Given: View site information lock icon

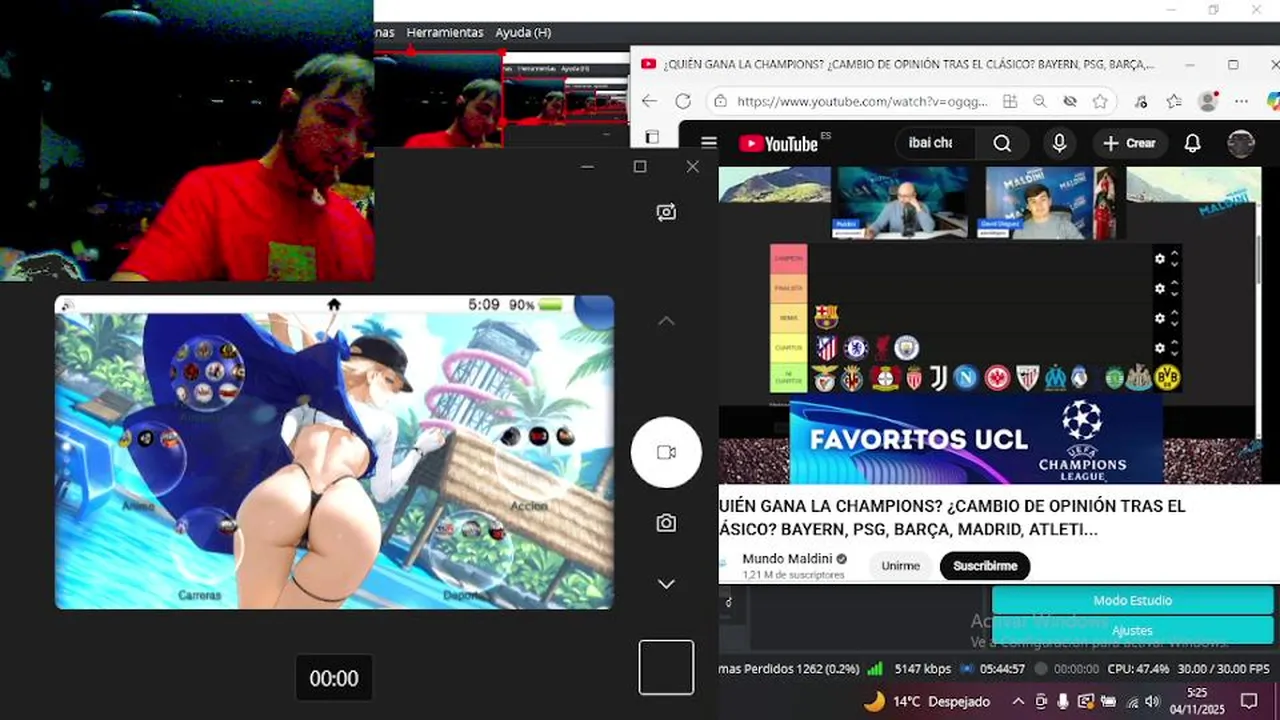Looking at the screenshot, I should pos(719,101).
